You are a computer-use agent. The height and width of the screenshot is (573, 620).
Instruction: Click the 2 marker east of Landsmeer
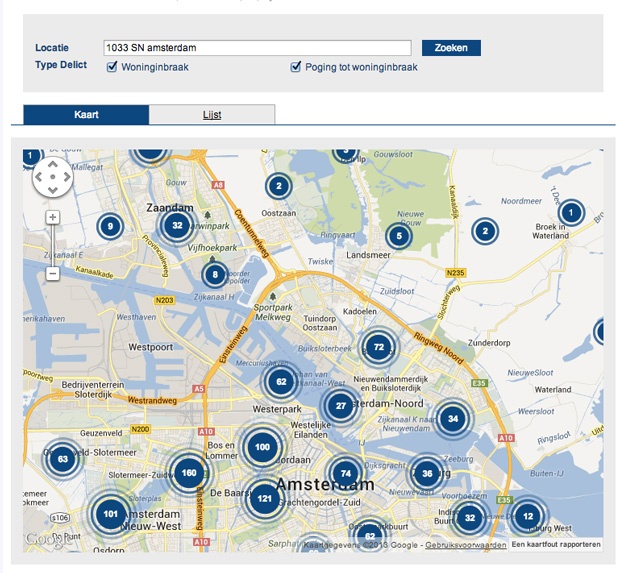click(x=485, y=231)
